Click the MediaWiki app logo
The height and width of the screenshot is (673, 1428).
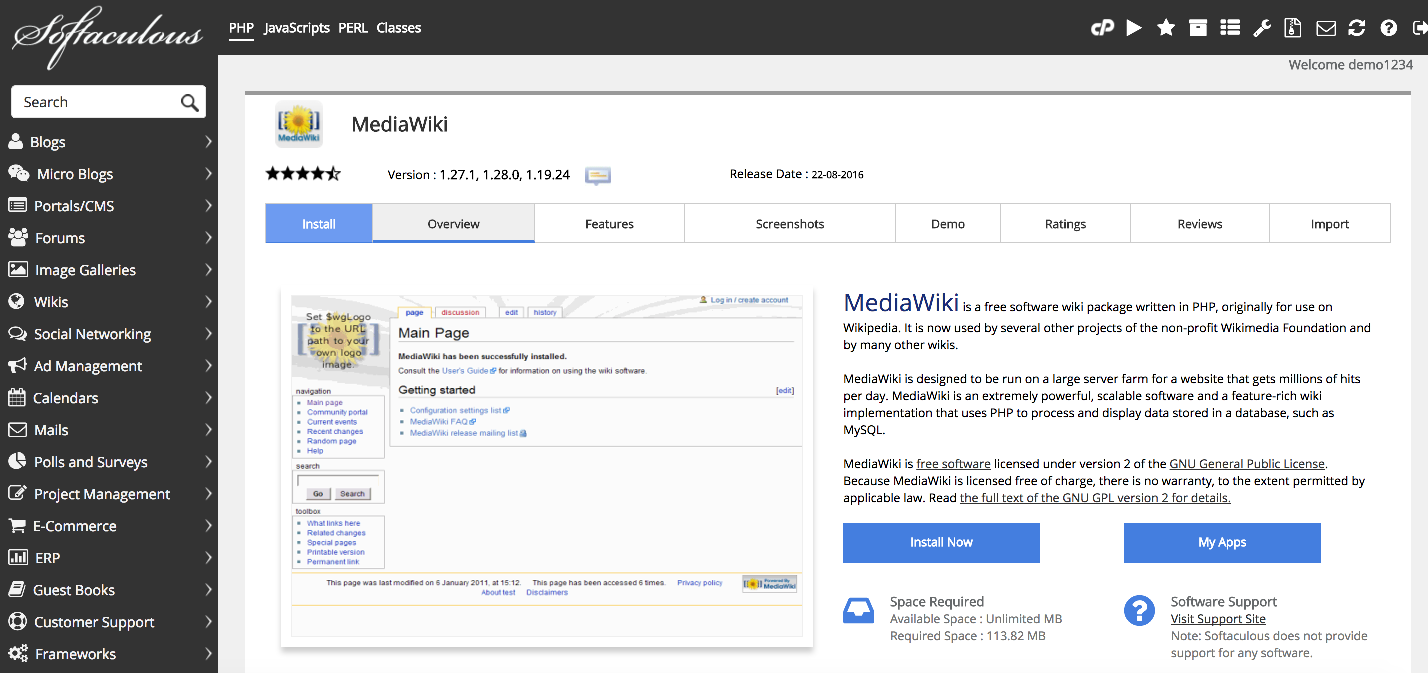tap(299, 124)
